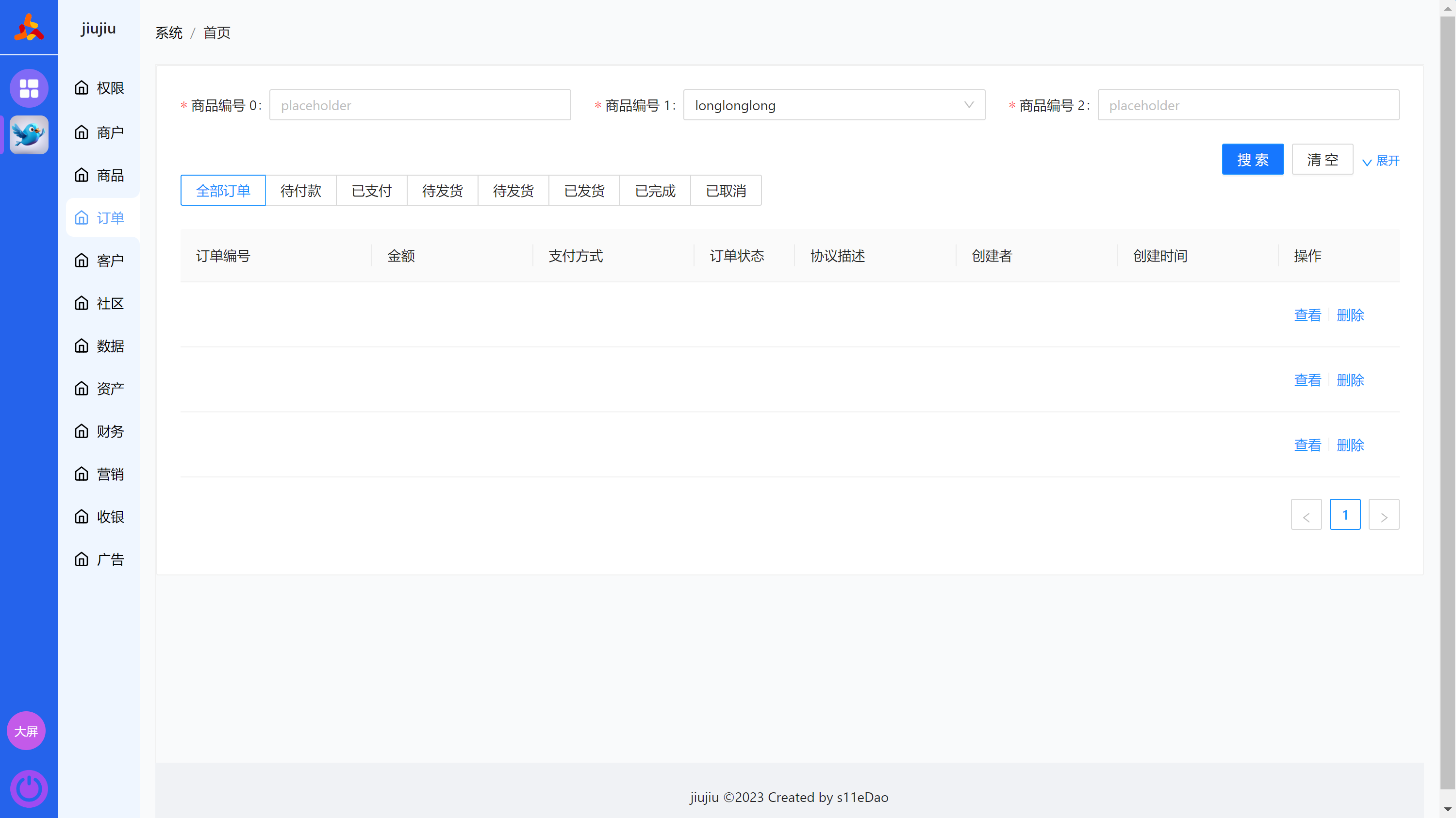Open the 财务 menu item

pyautogui.click(x=110, y=432)
